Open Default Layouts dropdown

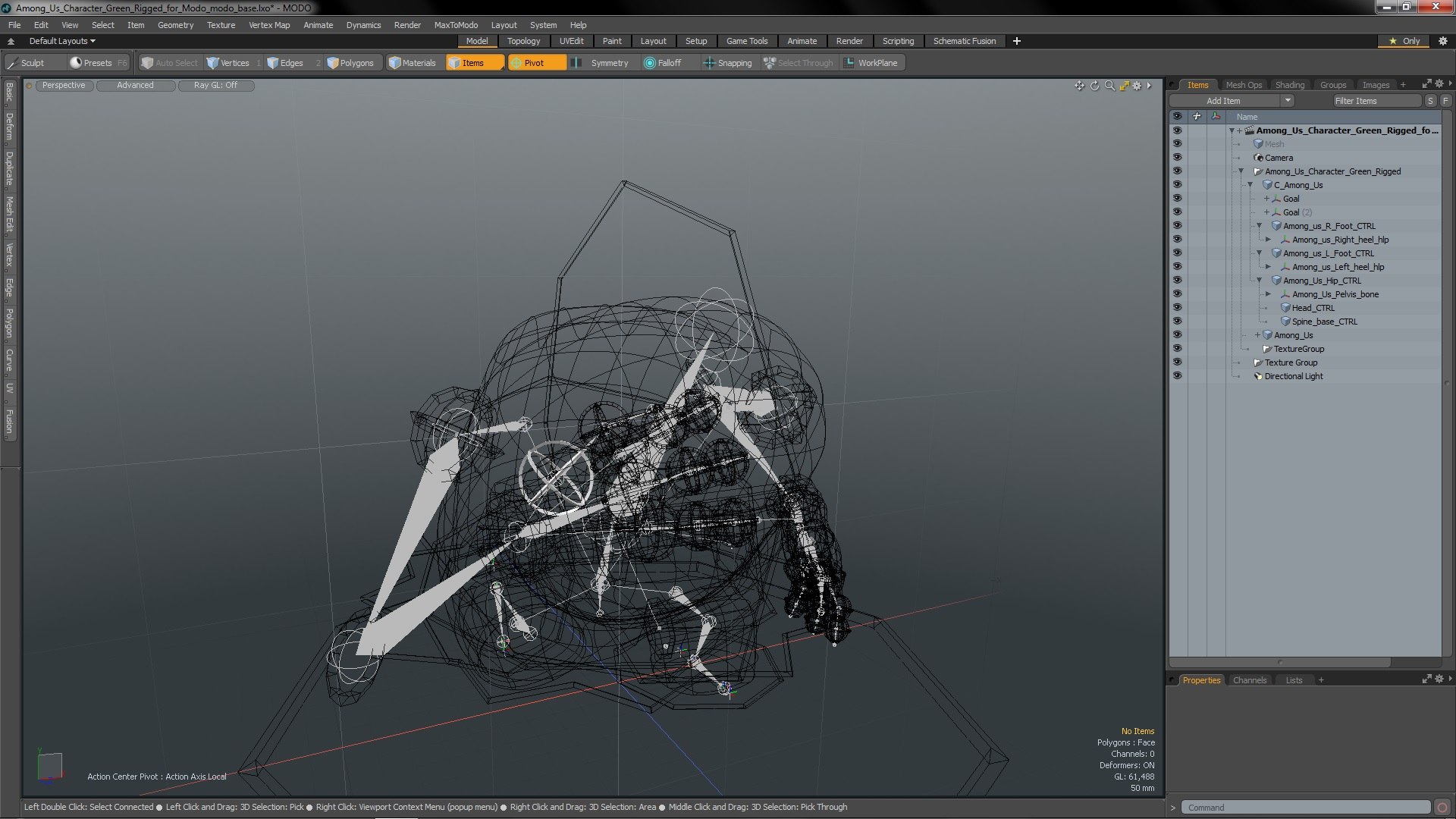tap(62, 41)
